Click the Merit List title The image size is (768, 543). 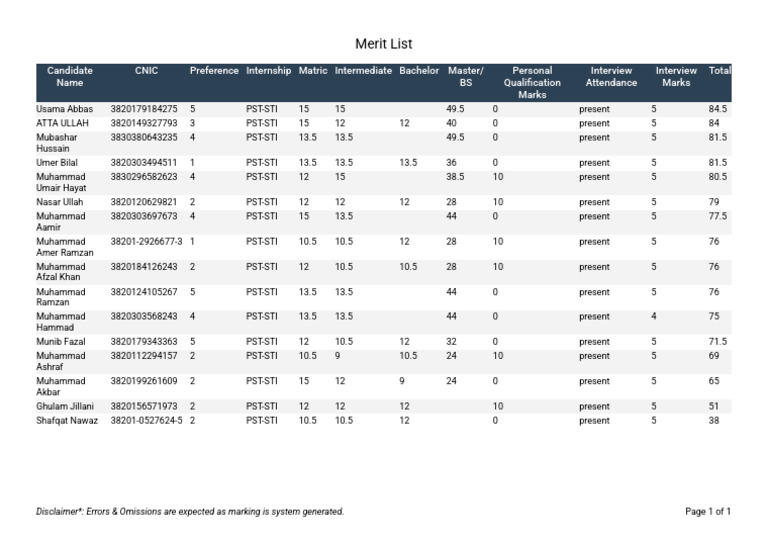click(384, 44)
